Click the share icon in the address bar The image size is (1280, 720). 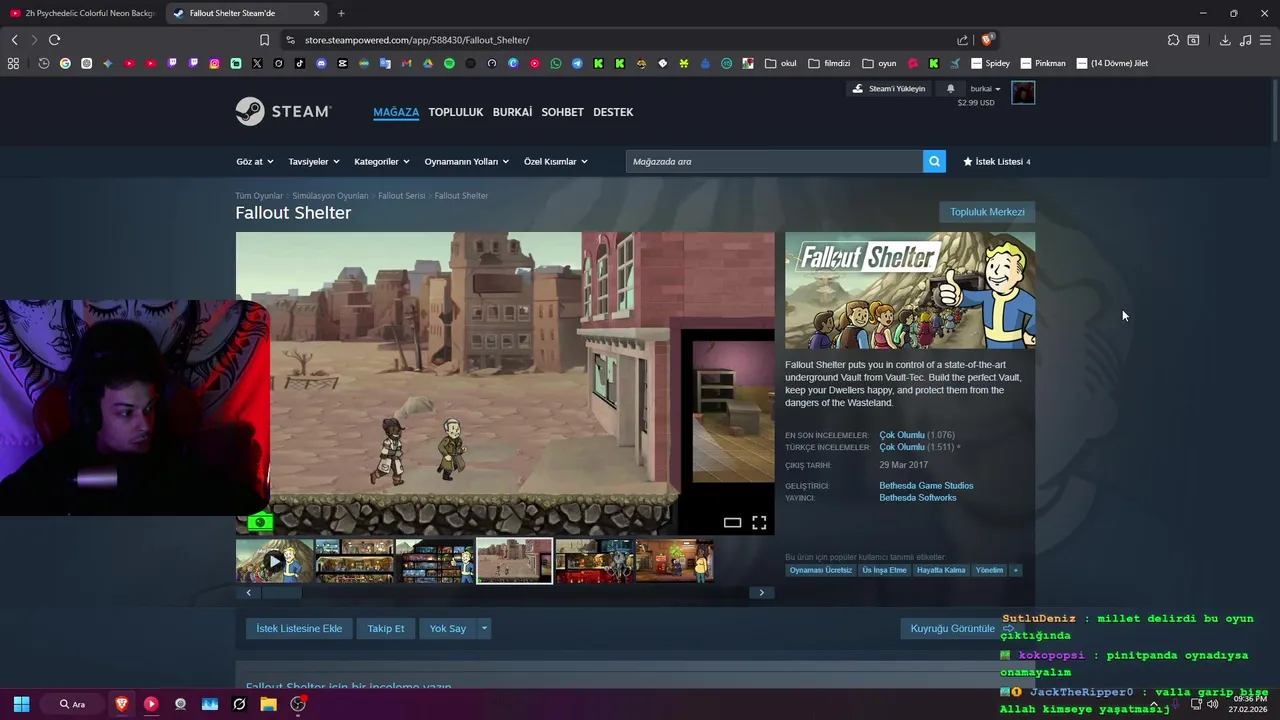coord(962,40)
